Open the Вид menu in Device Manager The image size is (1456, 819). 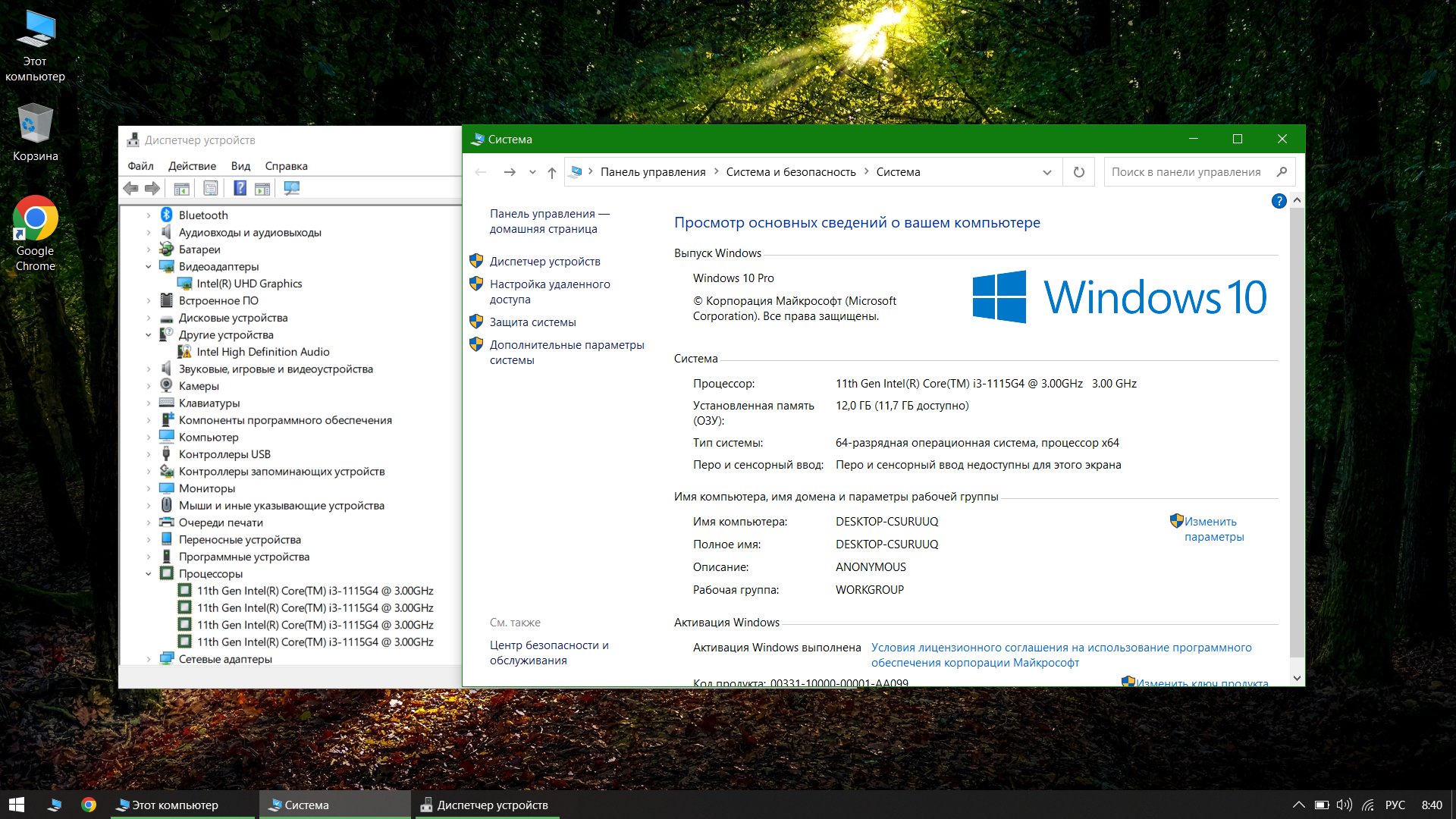click(x=240, y=166)
